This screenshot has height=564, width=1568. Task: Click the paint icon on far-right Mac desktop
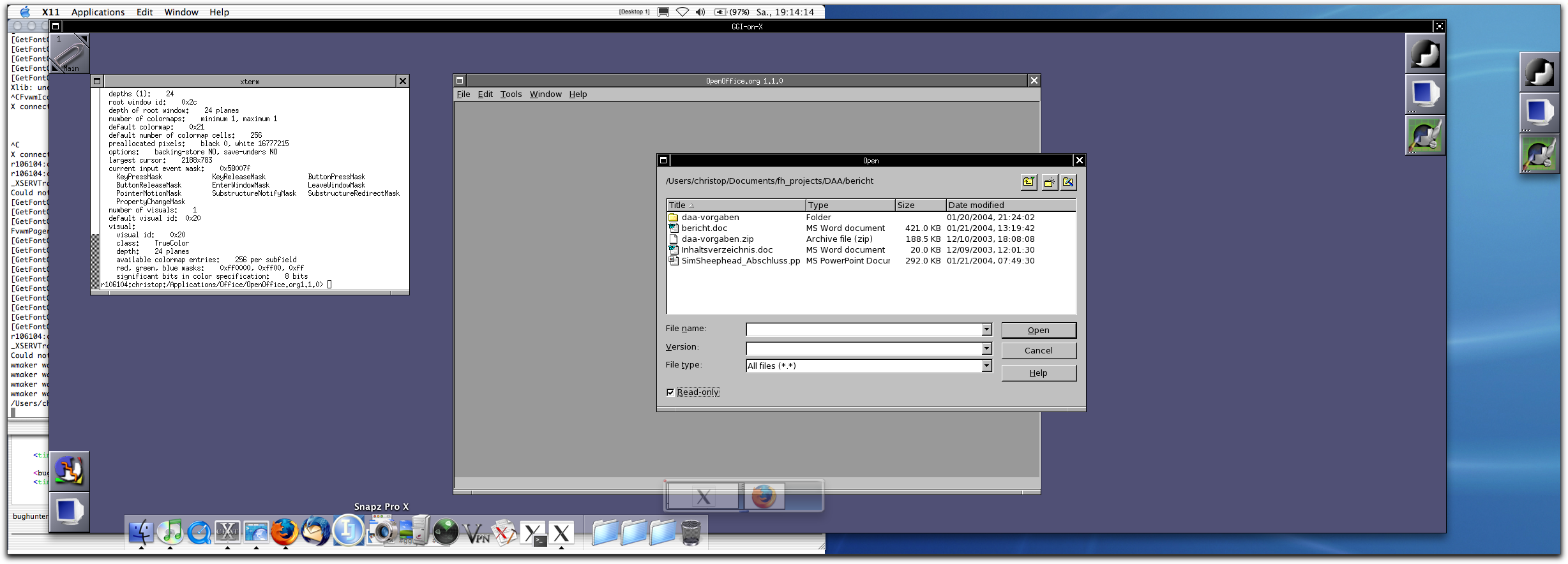(1539, 154)
